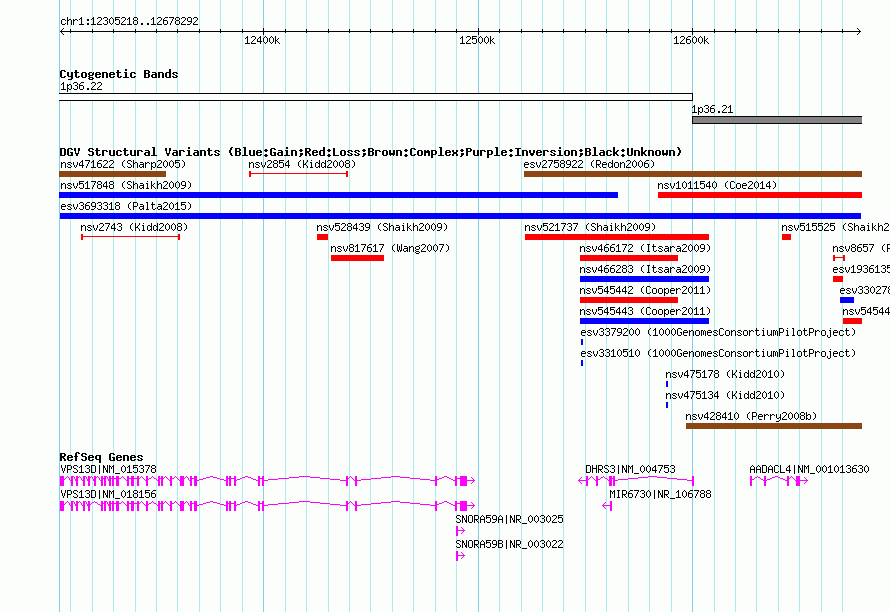Click the nsv475178 (Kidd2010) label
The height and width of the screenshot is (612, 890).
coord(725,374)
